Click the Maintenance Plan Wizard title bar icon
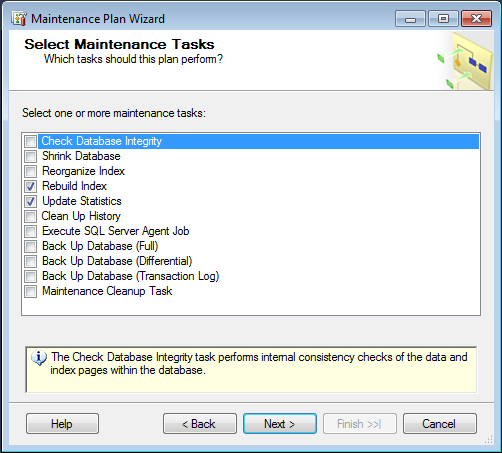Screen dimensions: 502x453 coord(19,19)
